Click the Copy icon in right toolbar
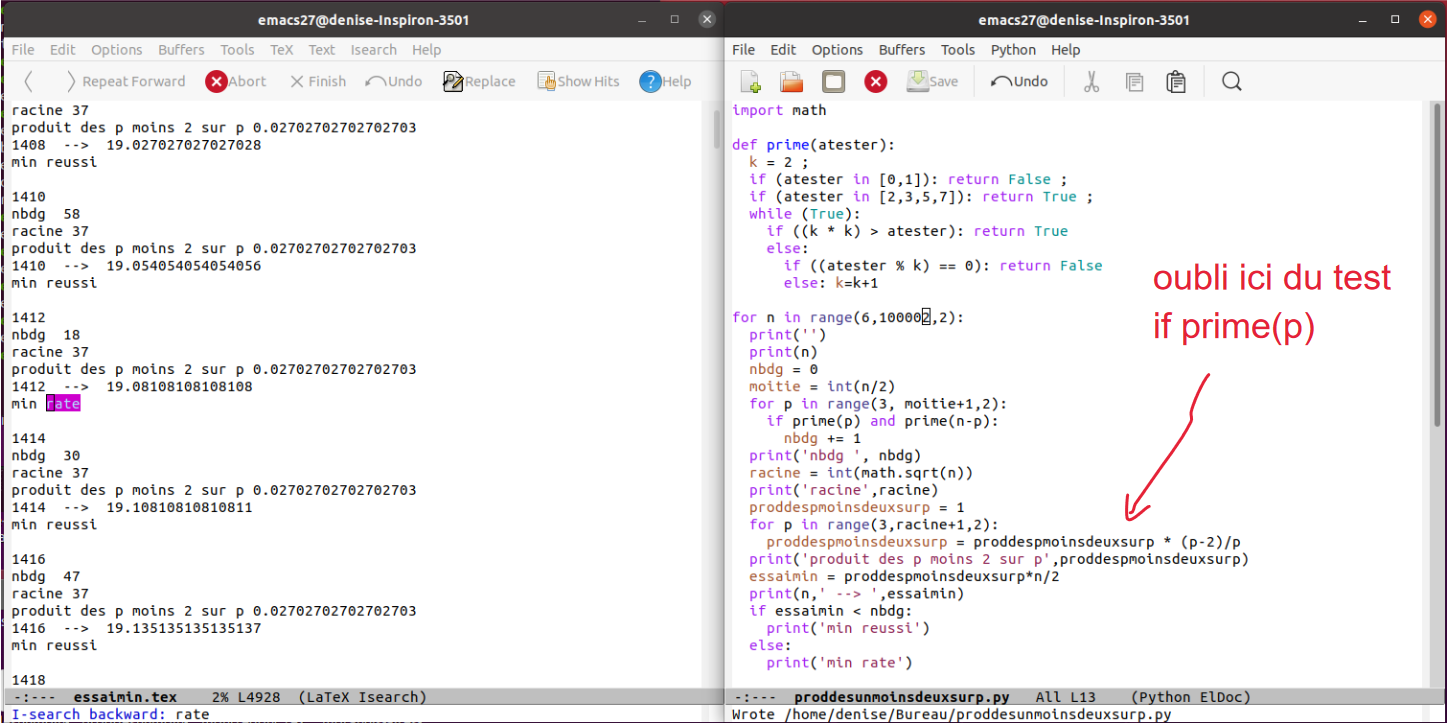This screenshot has height=723, width=1451. click(x=1134, y=82)
